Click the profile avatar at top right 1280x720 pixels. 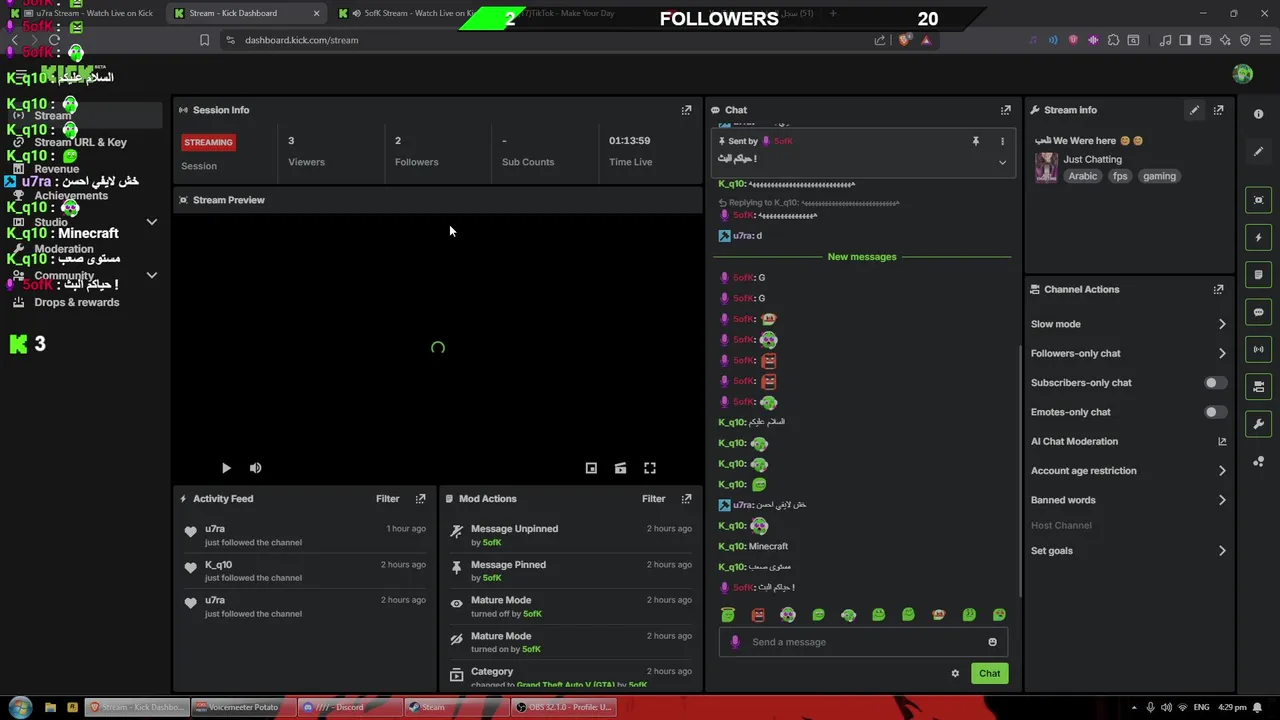tap(1243, 74)
